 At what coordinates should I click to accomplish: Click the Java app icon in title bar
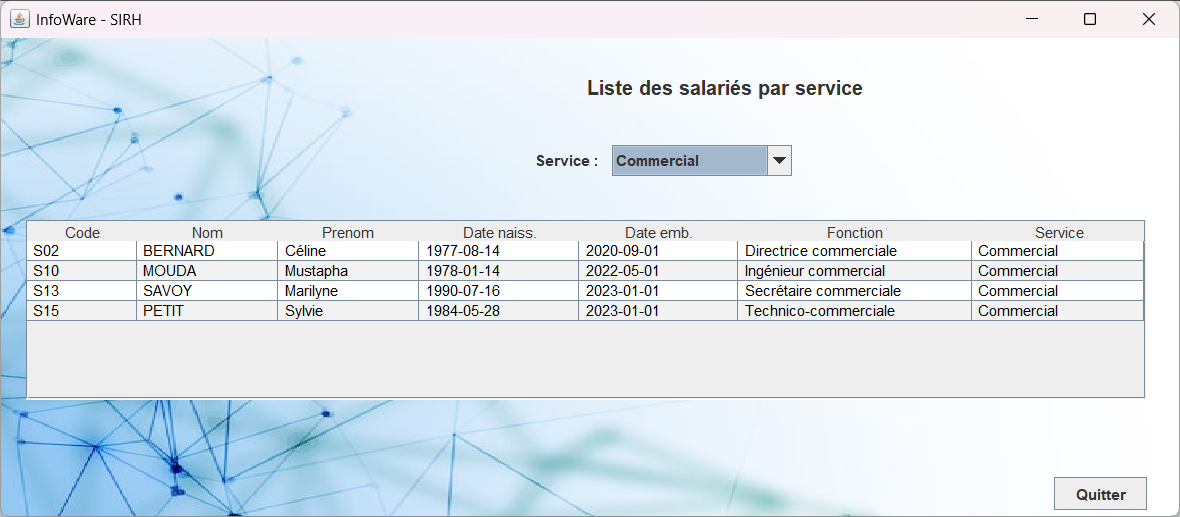coord(20,20)
